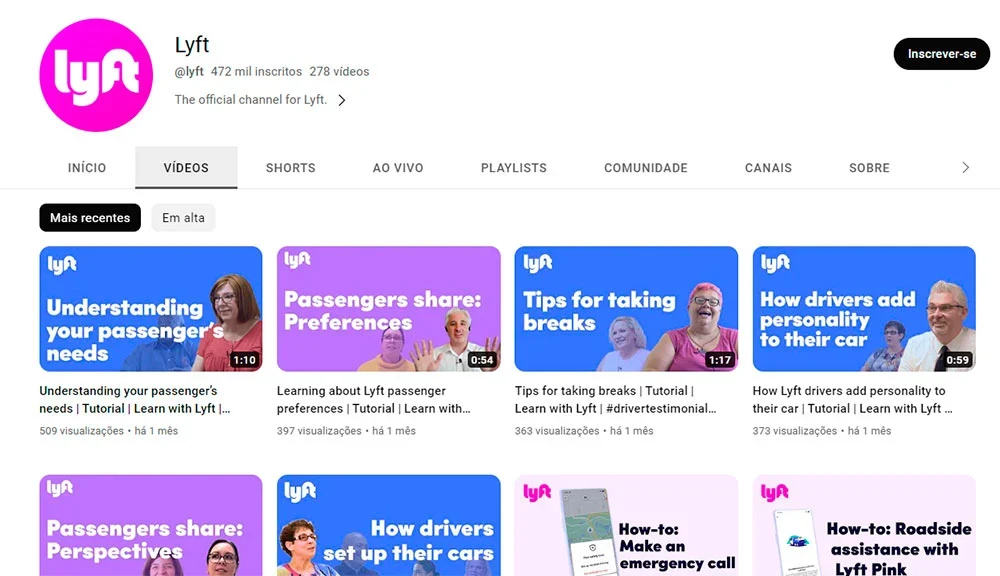Screen dimensions: 1000x576
Task: Select the VÍDEOS tab
Action: point(186,168)
